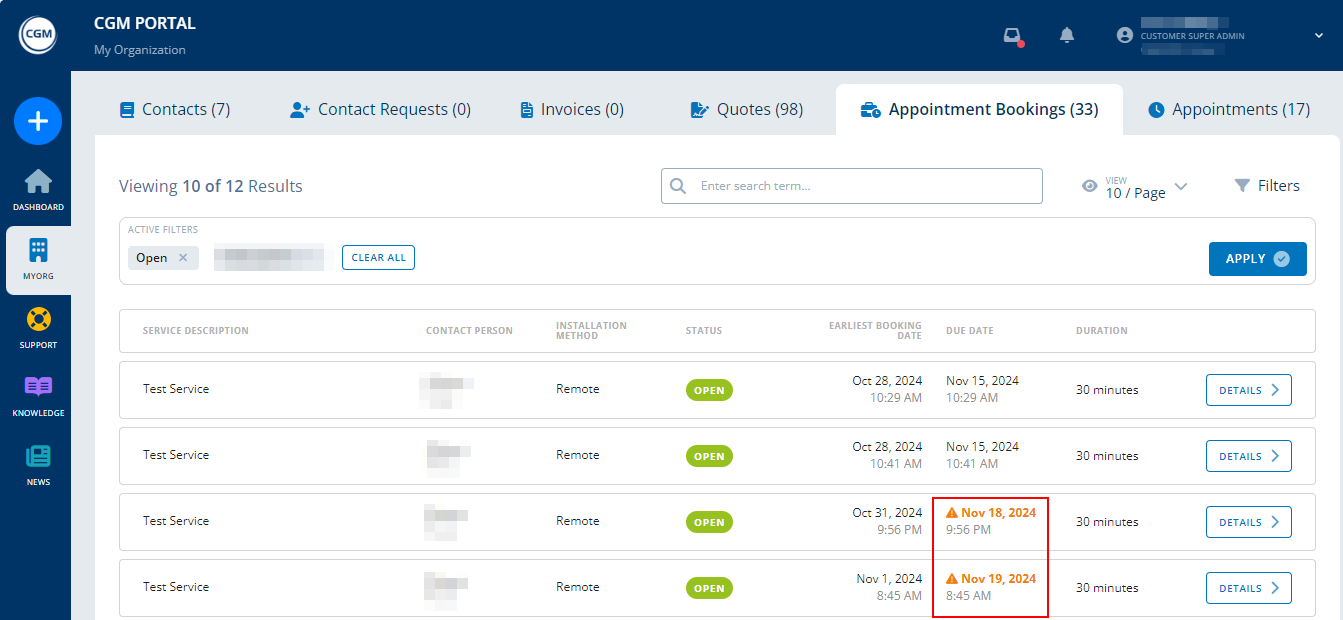Open the Dashboard from the sidebar
This screenshot has width=1343, height=620.
(x=37, y=190)
